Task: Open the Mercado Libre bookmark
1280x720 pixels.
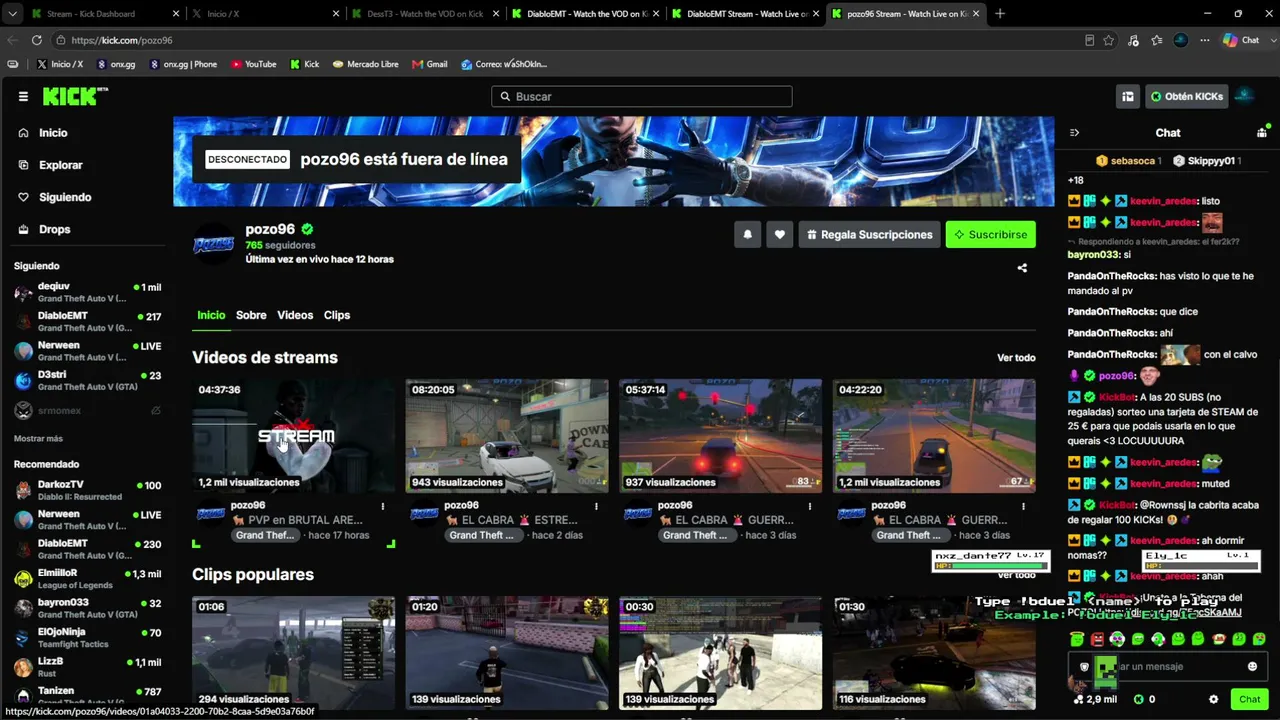Action: [x=365, y=64]
